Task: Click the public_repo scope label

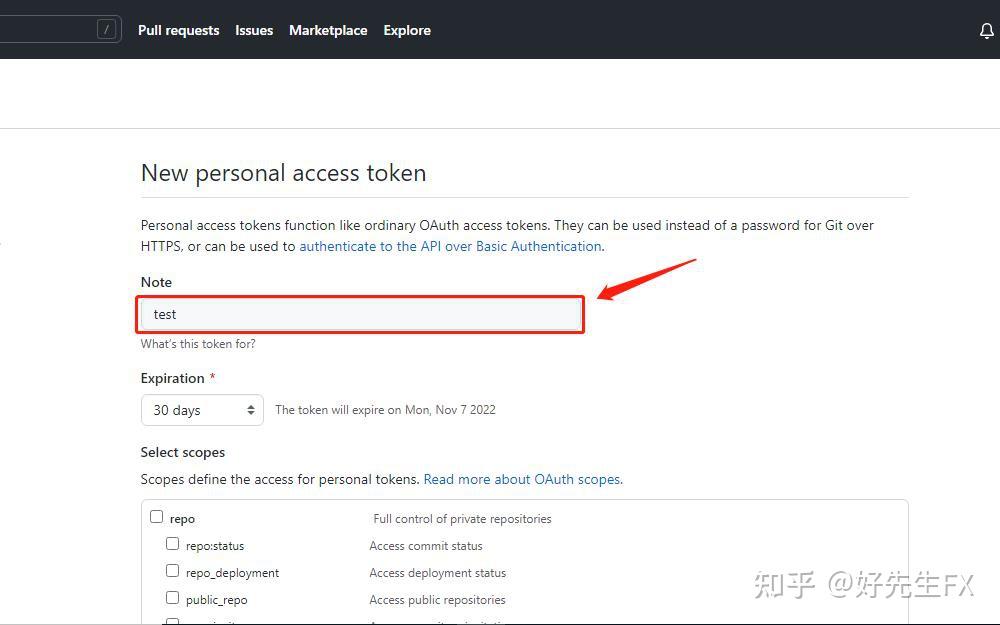Action: pyautogui.click(x=216, y=600)
